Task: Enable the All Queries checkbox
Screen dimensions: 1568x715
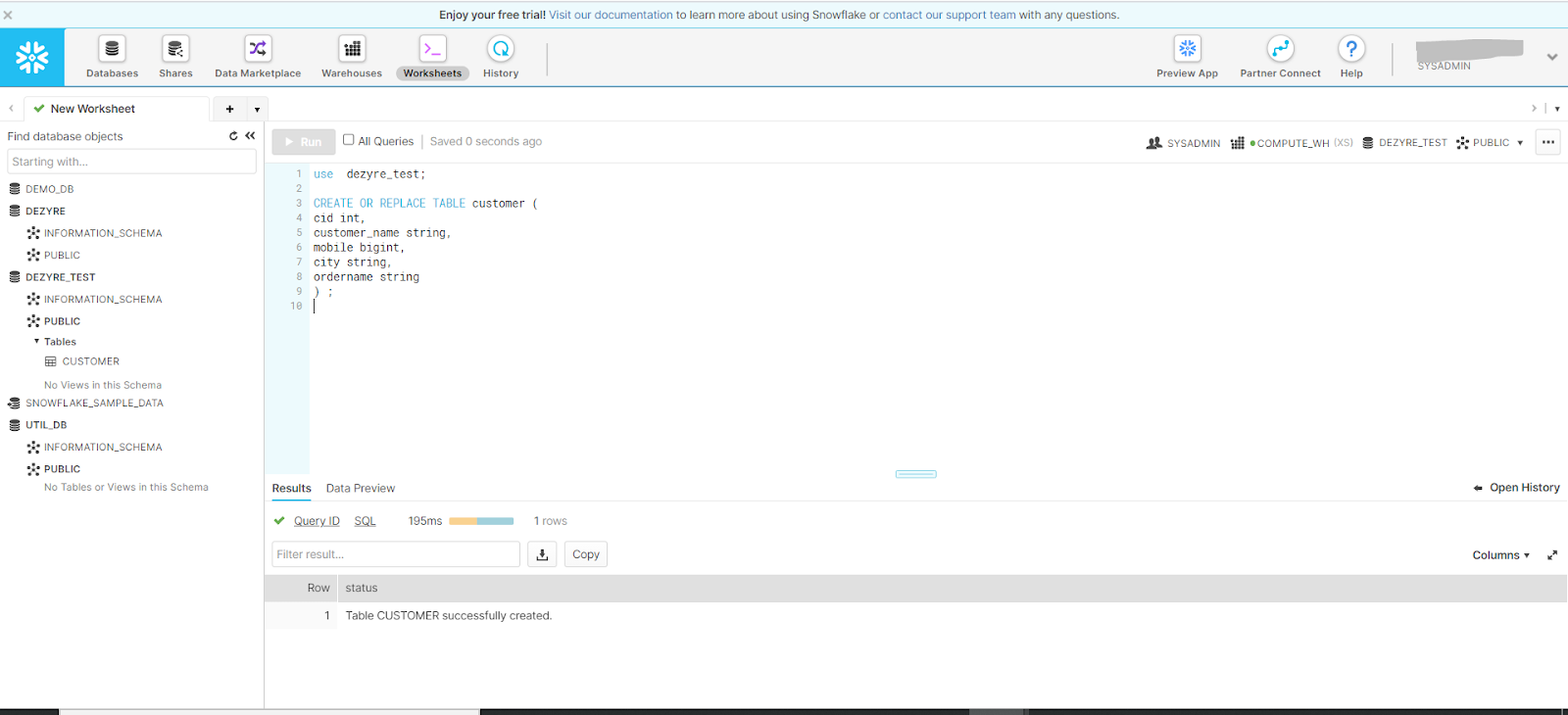Action: 349,140
